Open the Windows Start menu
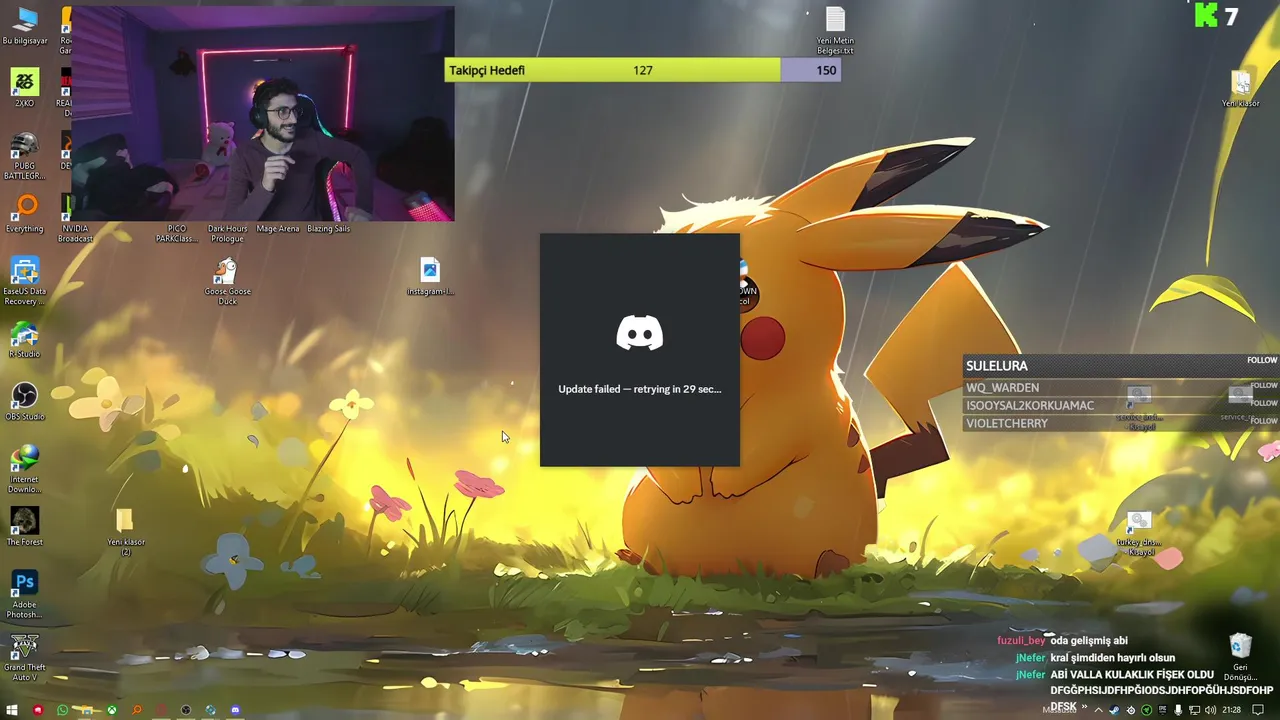Image resolution: width=1280 pixels, height=720 pixels. pyautogui.click(x=12, y=710)
